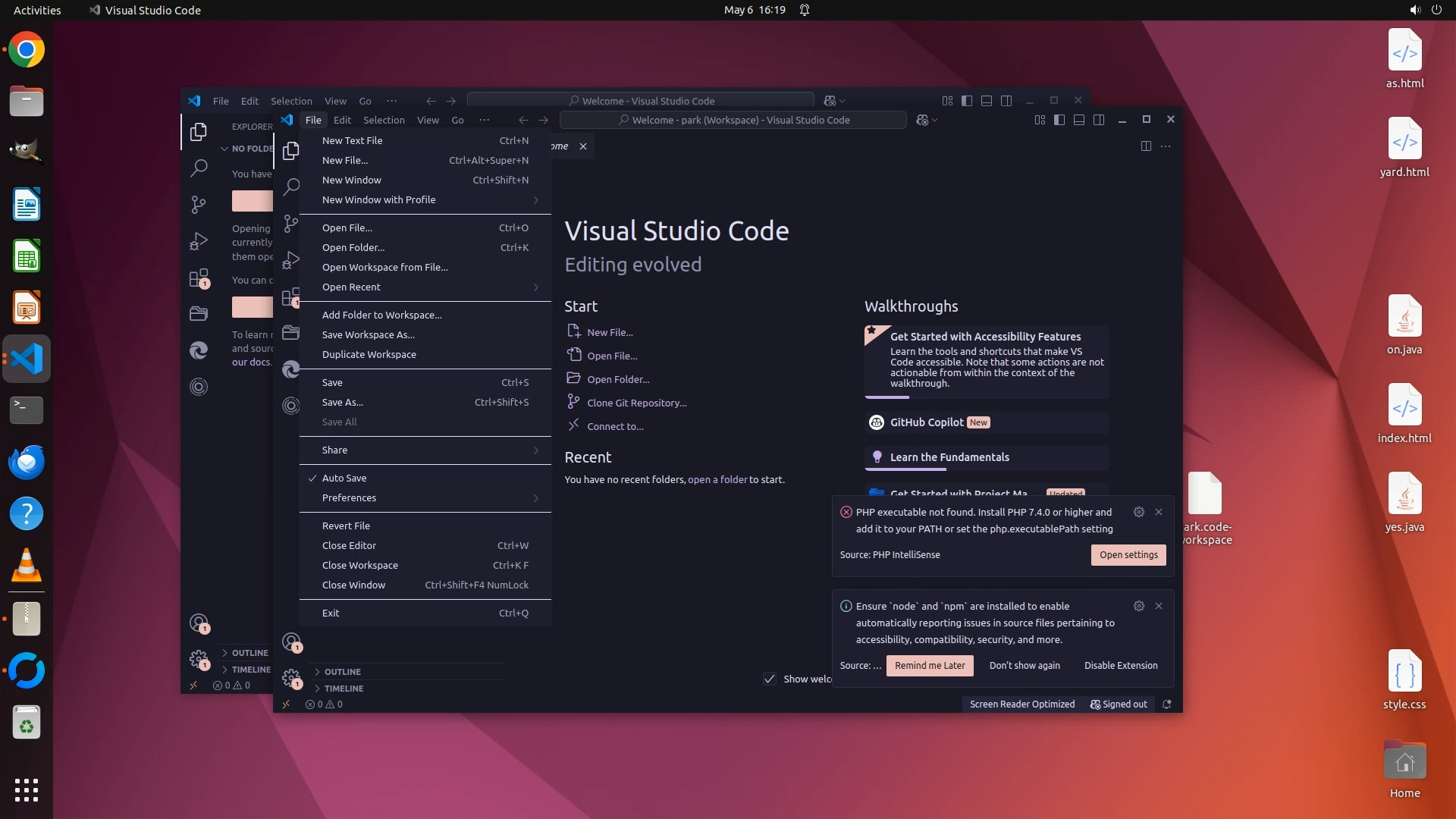Click the Copilot icon in front title bar

pos(922,120)
